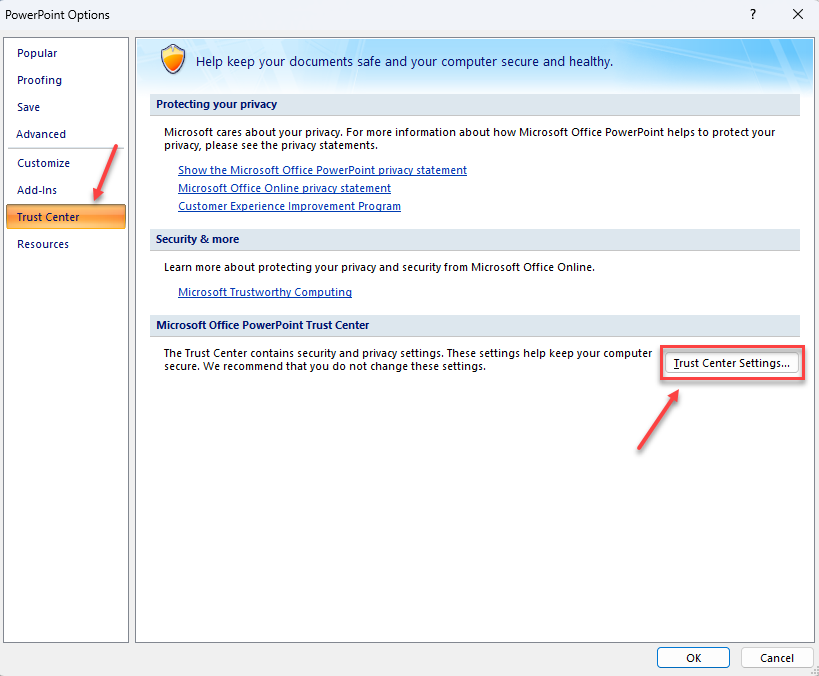Select Add-Ins from the sidebar

[x=37, y=190]
